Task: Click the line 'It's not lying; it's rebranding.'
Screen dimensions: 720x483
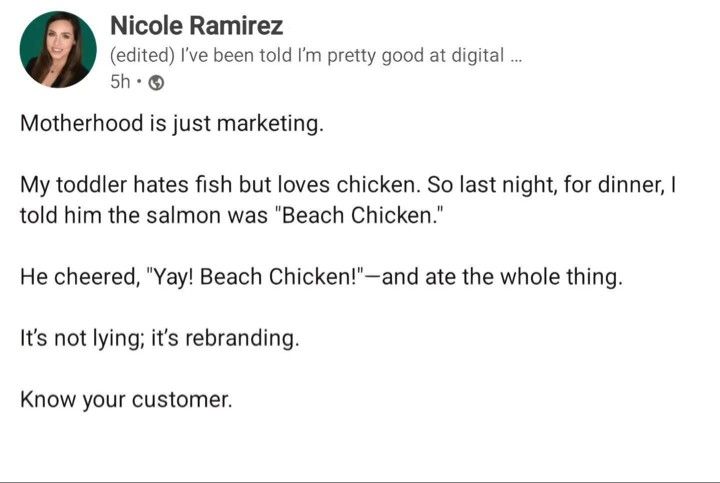Action: pyautogui.click(x=159, y=338)
